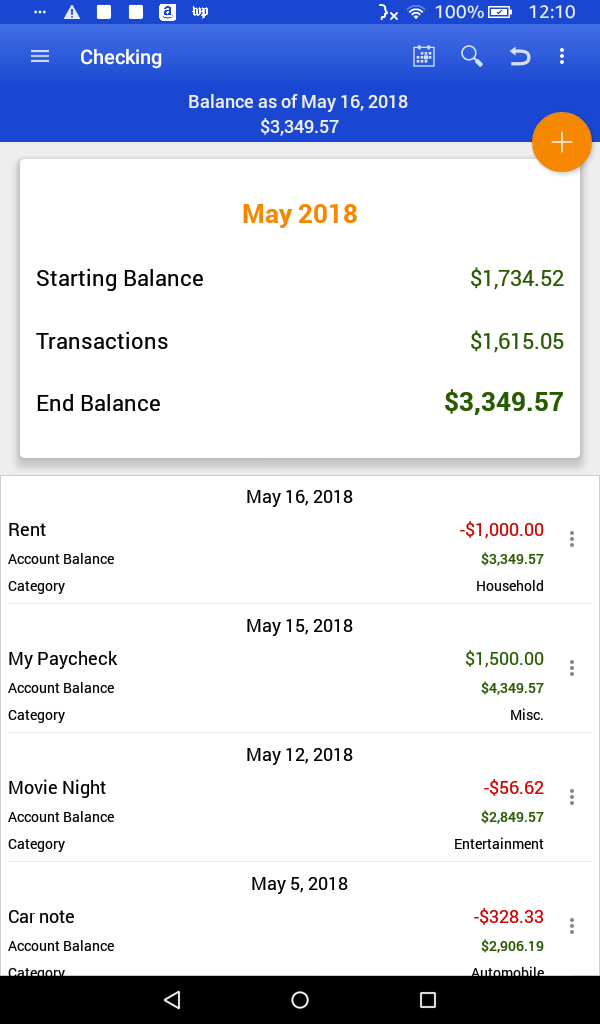Tap the home circle in the navigation bar
The height and width of the screenshot is (1024, 600).
[299, 998]
